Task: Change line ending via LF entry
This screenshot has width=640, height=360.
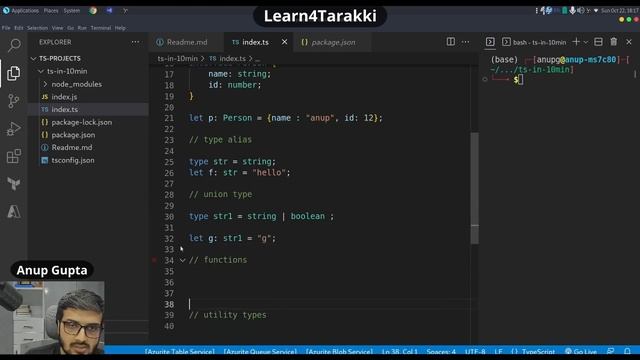Action: pos(498,351)
